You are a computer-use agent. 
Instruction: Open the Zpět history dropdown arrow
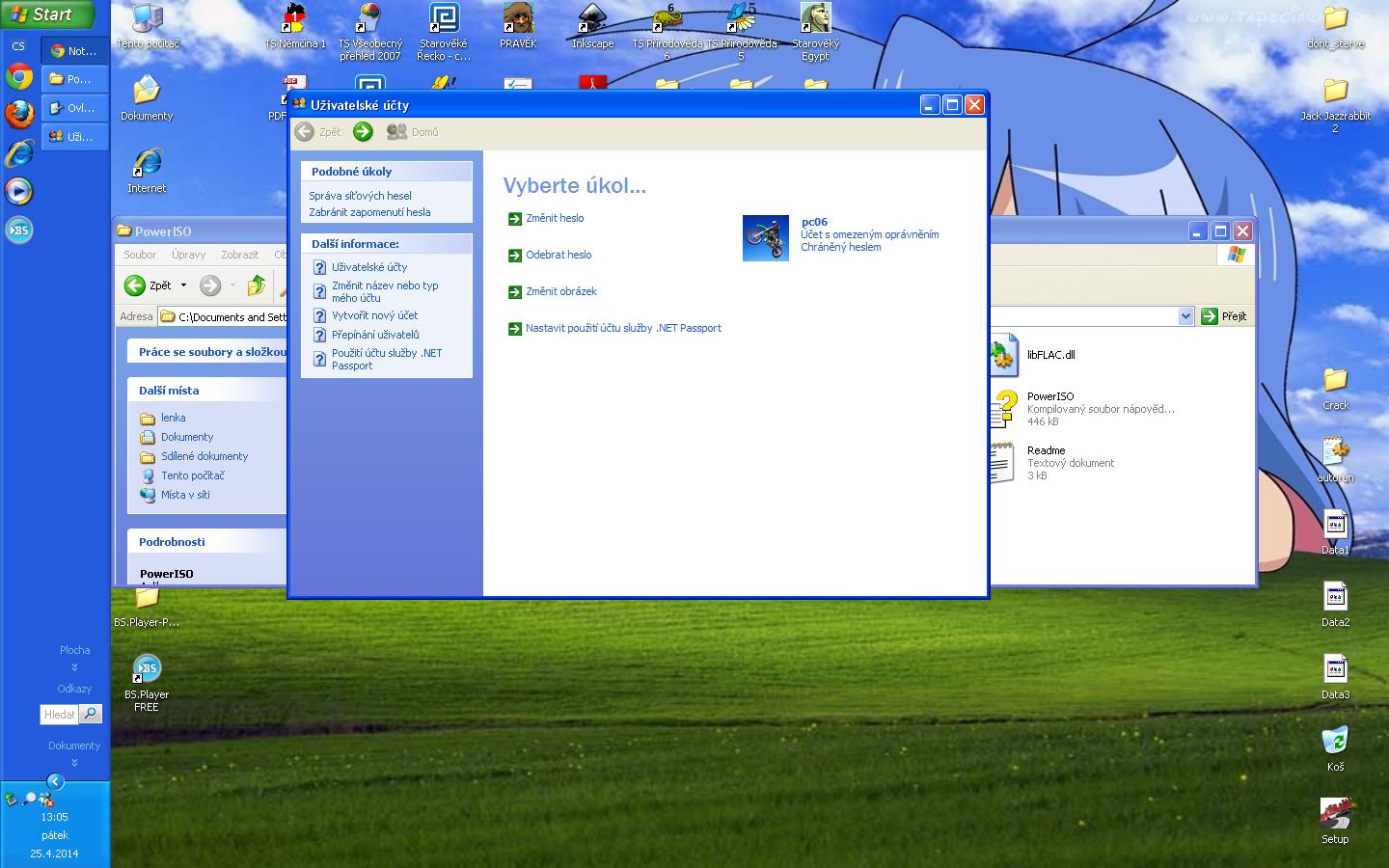[x=183, y=285]
